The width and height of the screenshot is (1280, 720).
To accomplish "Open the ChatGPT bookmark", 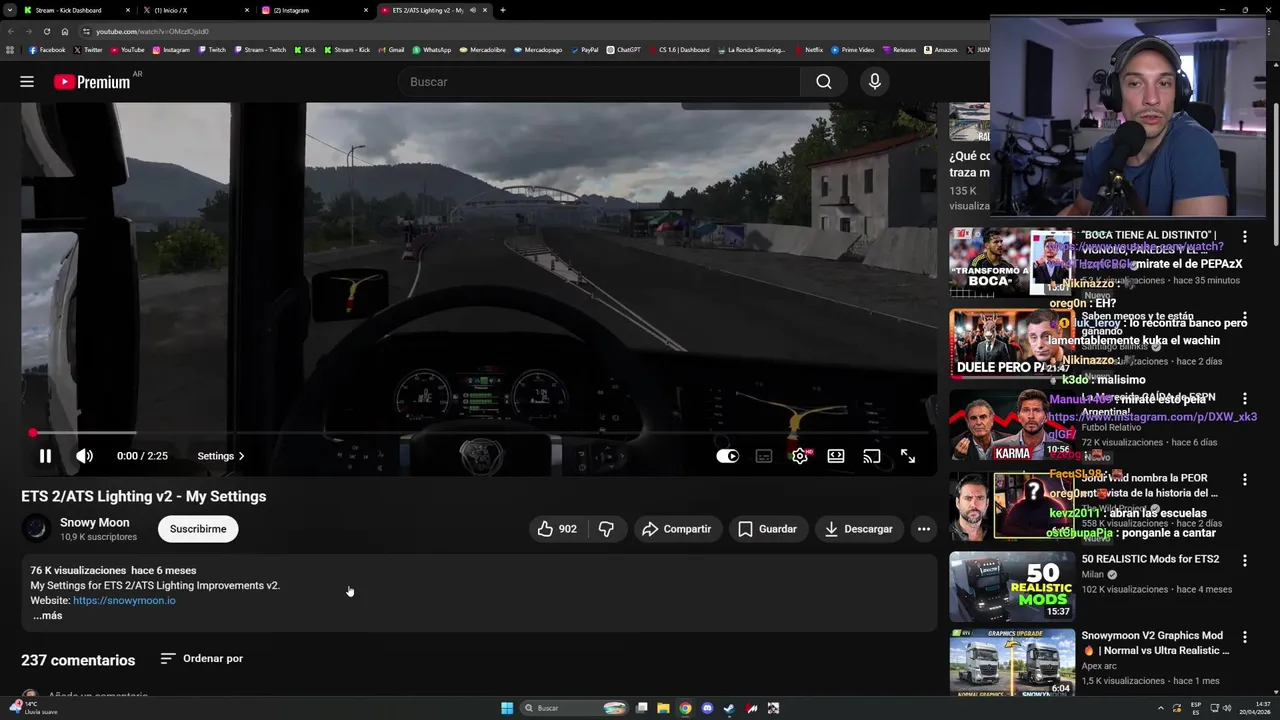I will (x=624, y=50).
